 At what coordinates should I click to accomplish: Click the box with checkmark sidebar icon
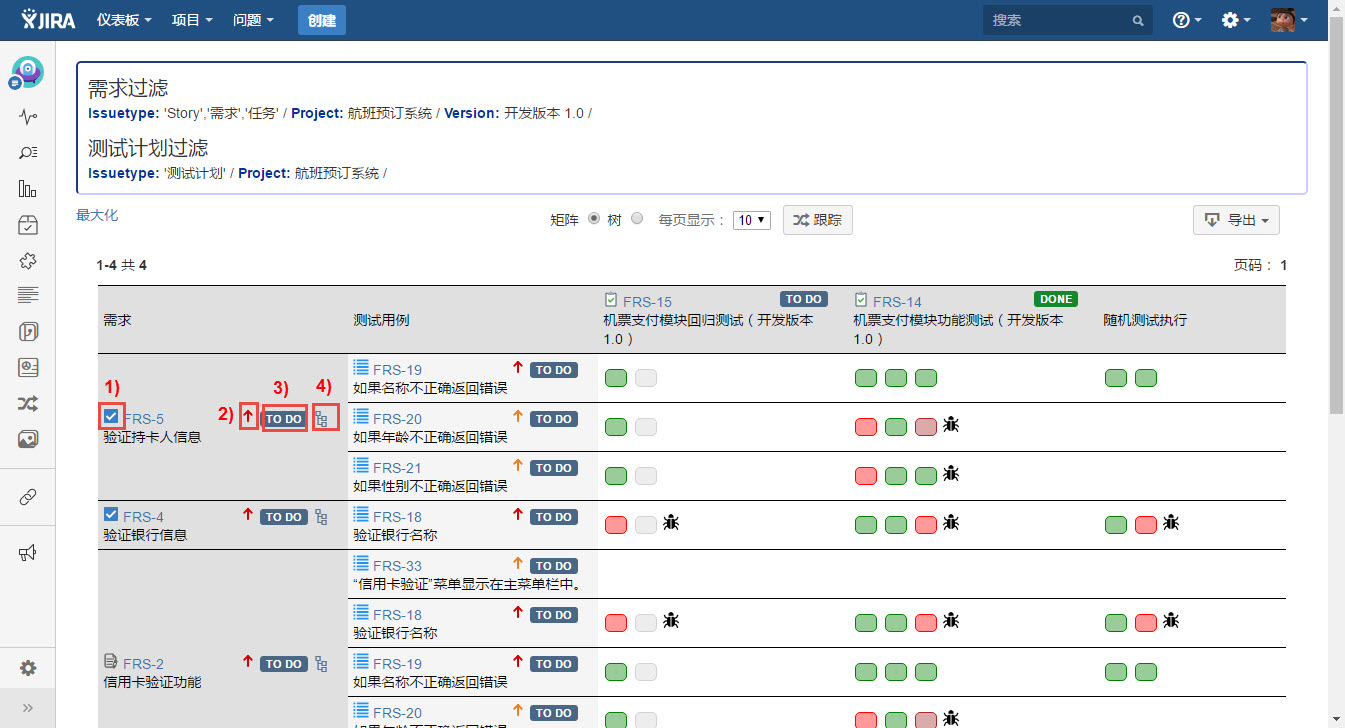(28, 225)
